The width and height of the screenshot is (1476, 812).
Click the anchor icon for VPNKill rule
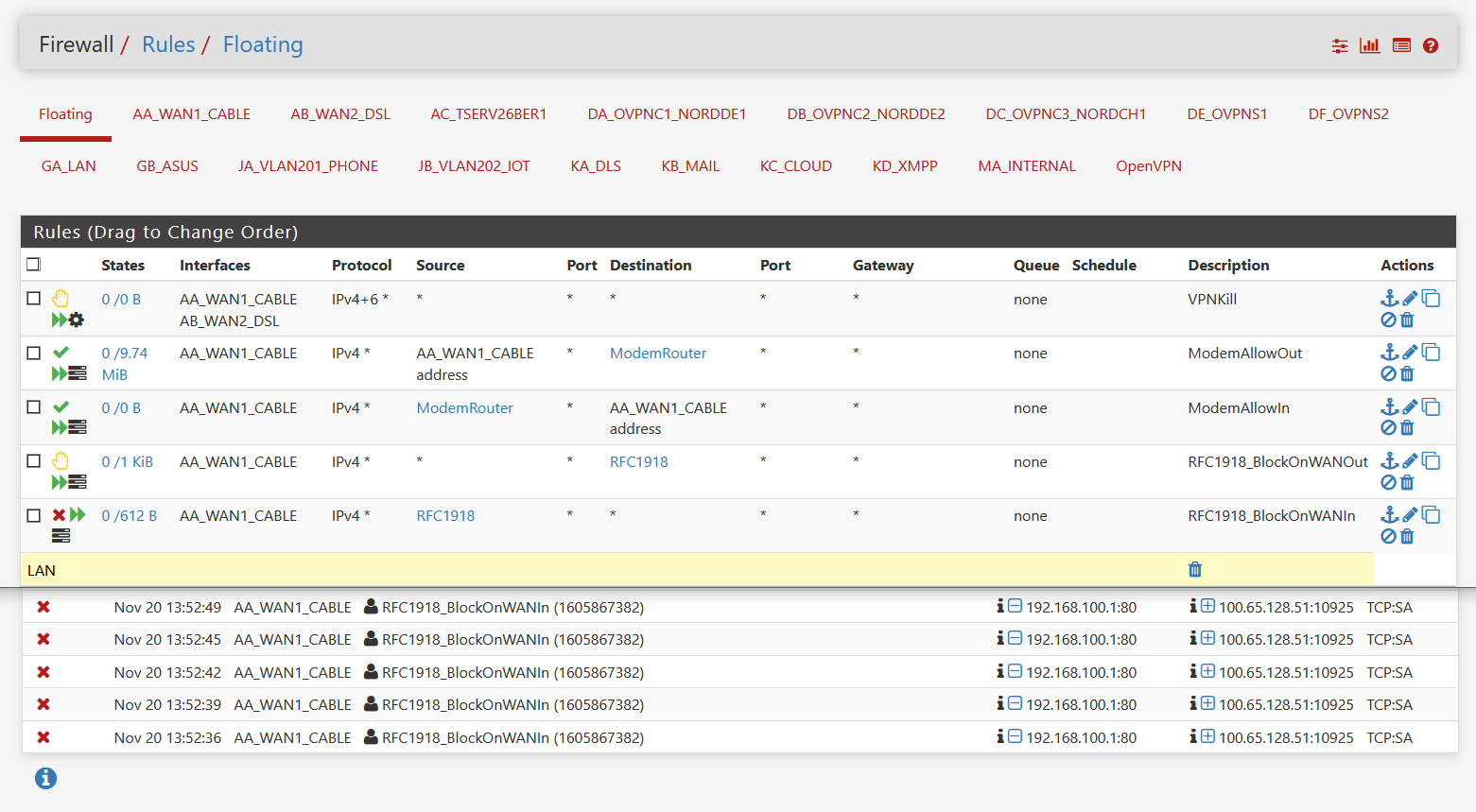[1389, 299]
